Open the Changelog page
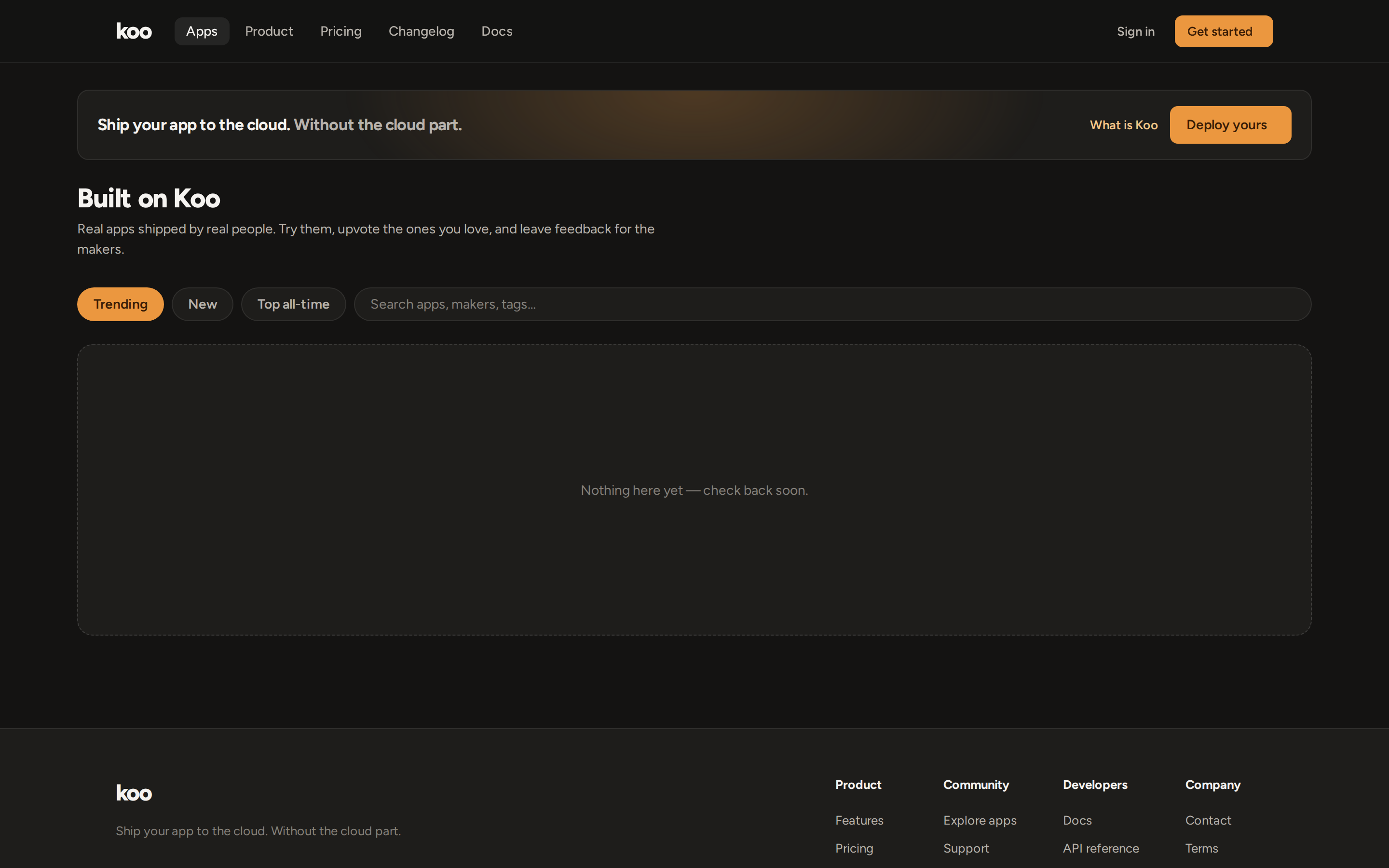1389x868 pixels. tap(422, 31)
